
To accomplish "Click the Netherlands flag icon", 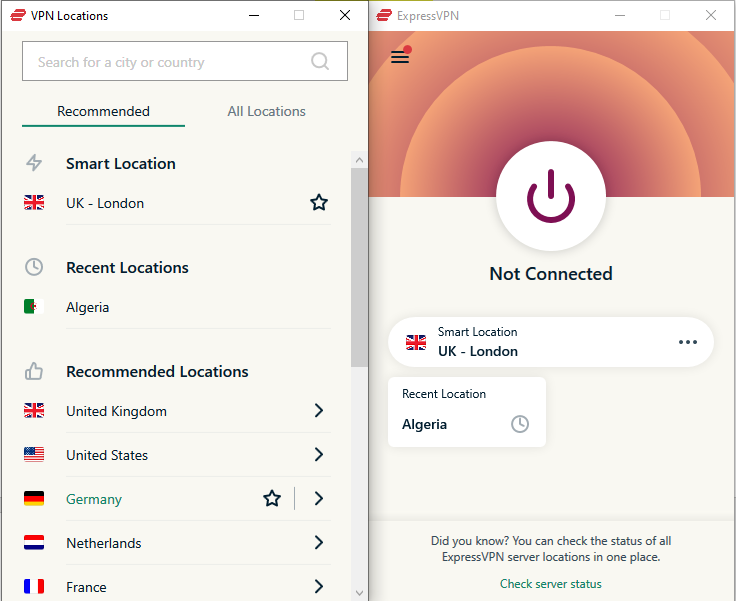I will (34, 543).
